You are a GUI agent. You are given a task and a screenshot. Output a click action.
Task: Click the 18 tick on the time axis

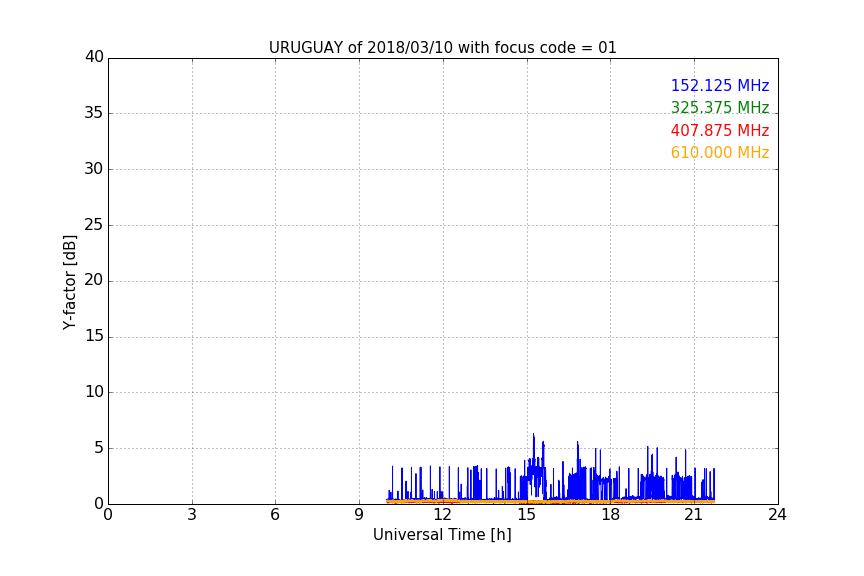point(611,515)
